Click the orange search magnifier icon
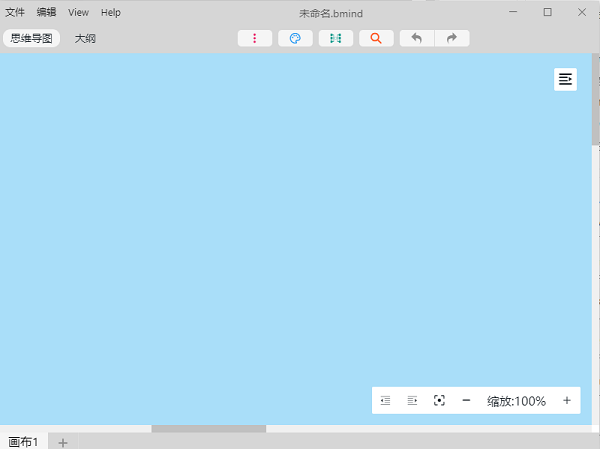The image size is (600, 449). coord(376,38)
